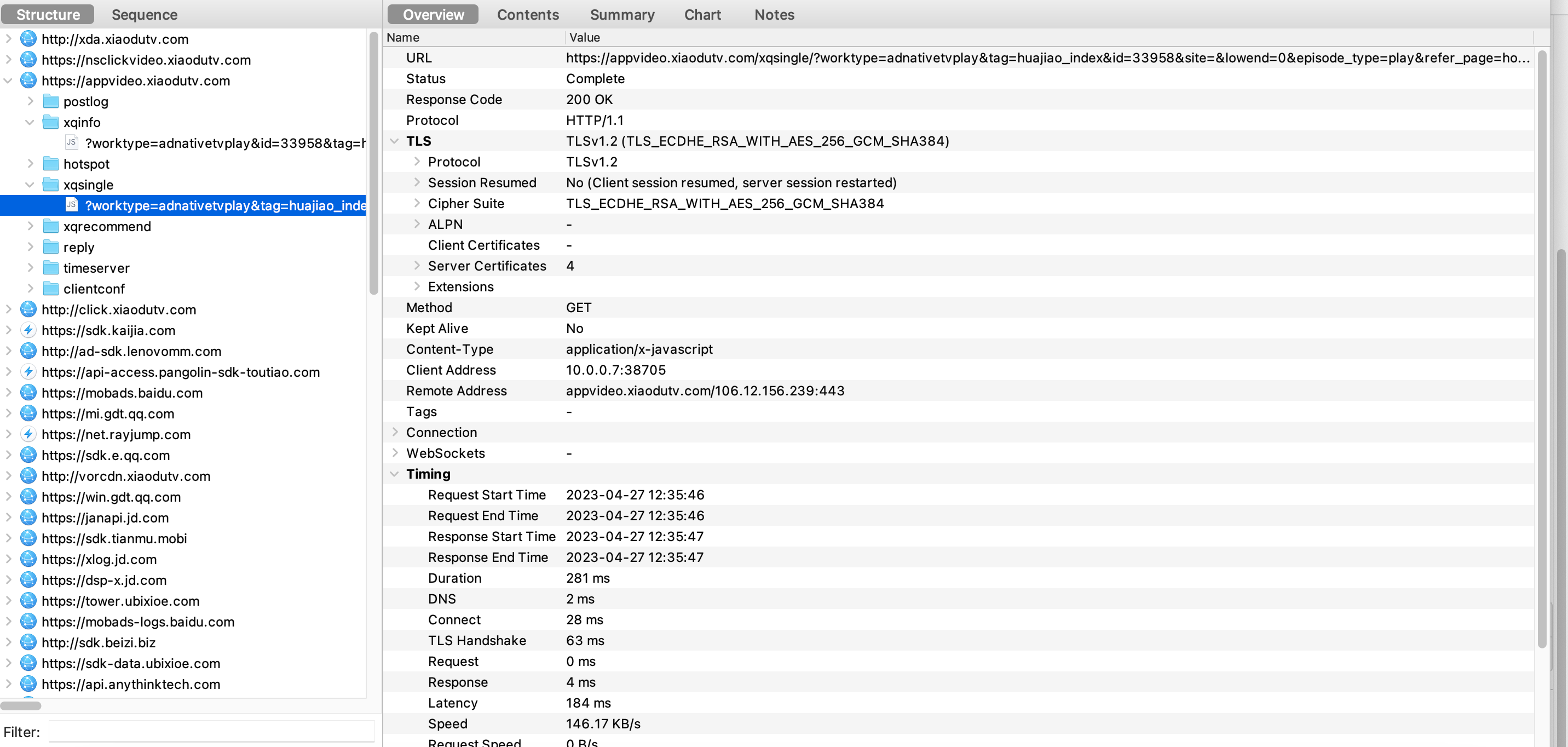Click the Overview pane vertical scrollbar
Image resolution: width=1568 pixels, height=747 pixels.
coord(1542,349)
